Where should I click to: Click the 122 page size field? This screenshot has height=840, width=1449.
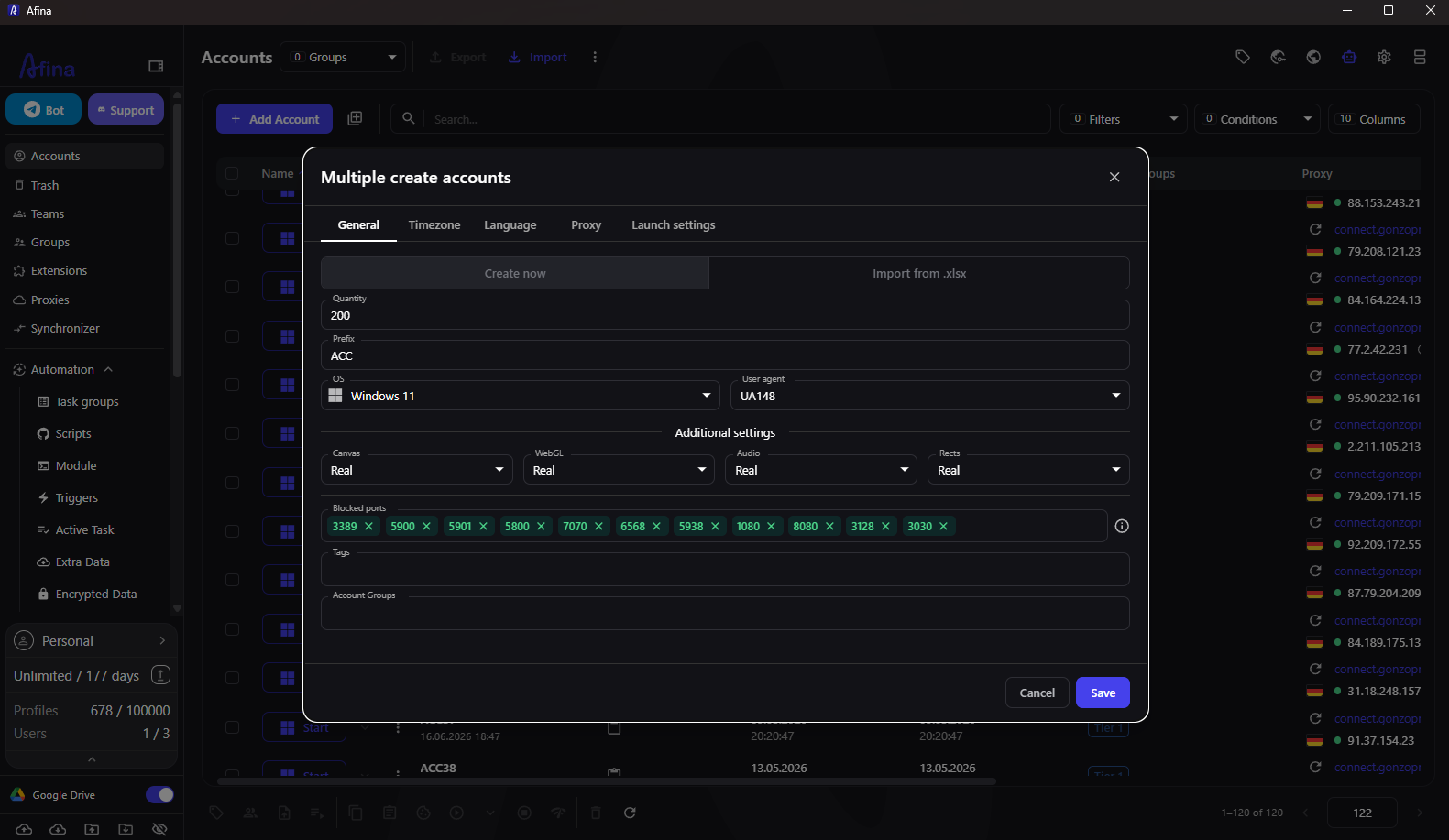tap(1362, 813)
